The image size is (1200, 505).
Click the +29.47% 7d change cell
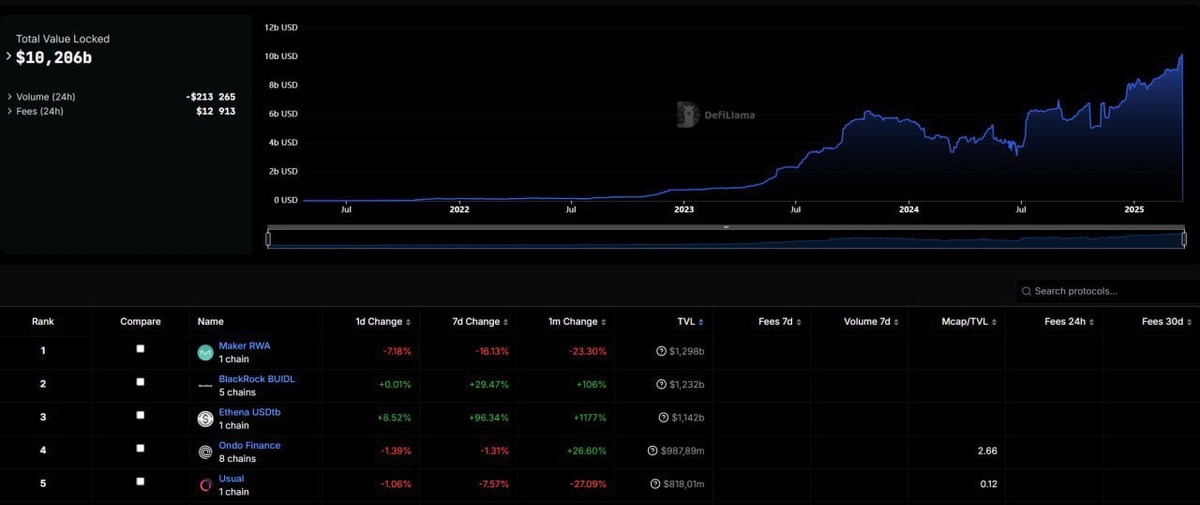click(x=489, y=385)
